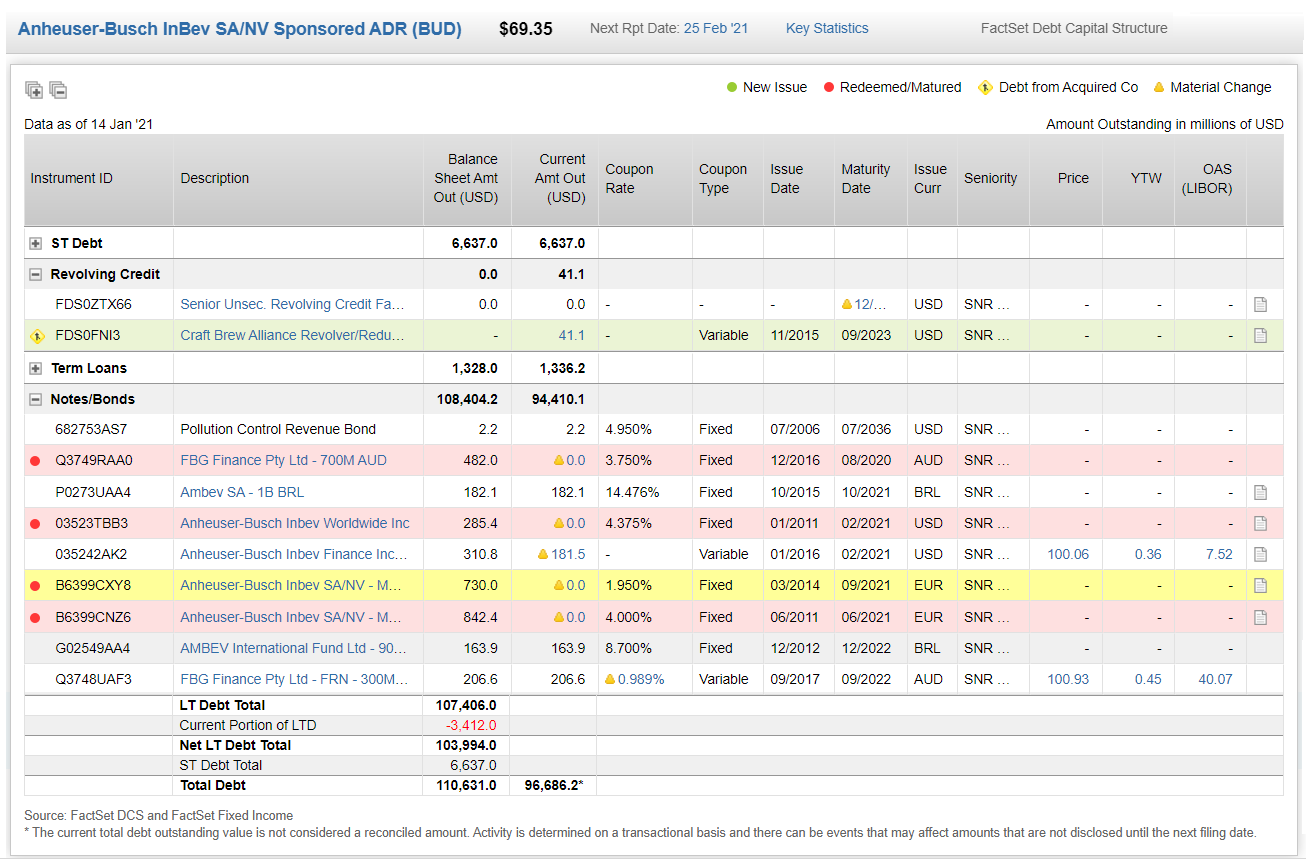
Task: Click the expand-all rows icon
Action: pyautogui.click(x=33, y=90)
